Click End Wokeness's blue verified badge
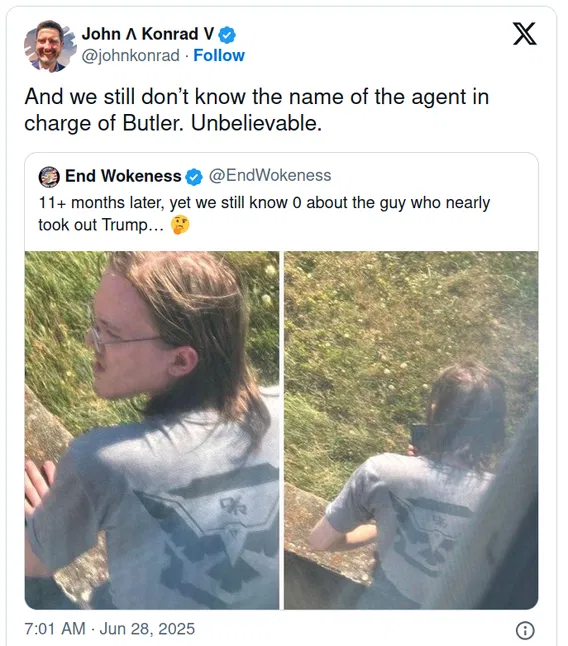The image size is (568, 646). [x=194, y=177]
